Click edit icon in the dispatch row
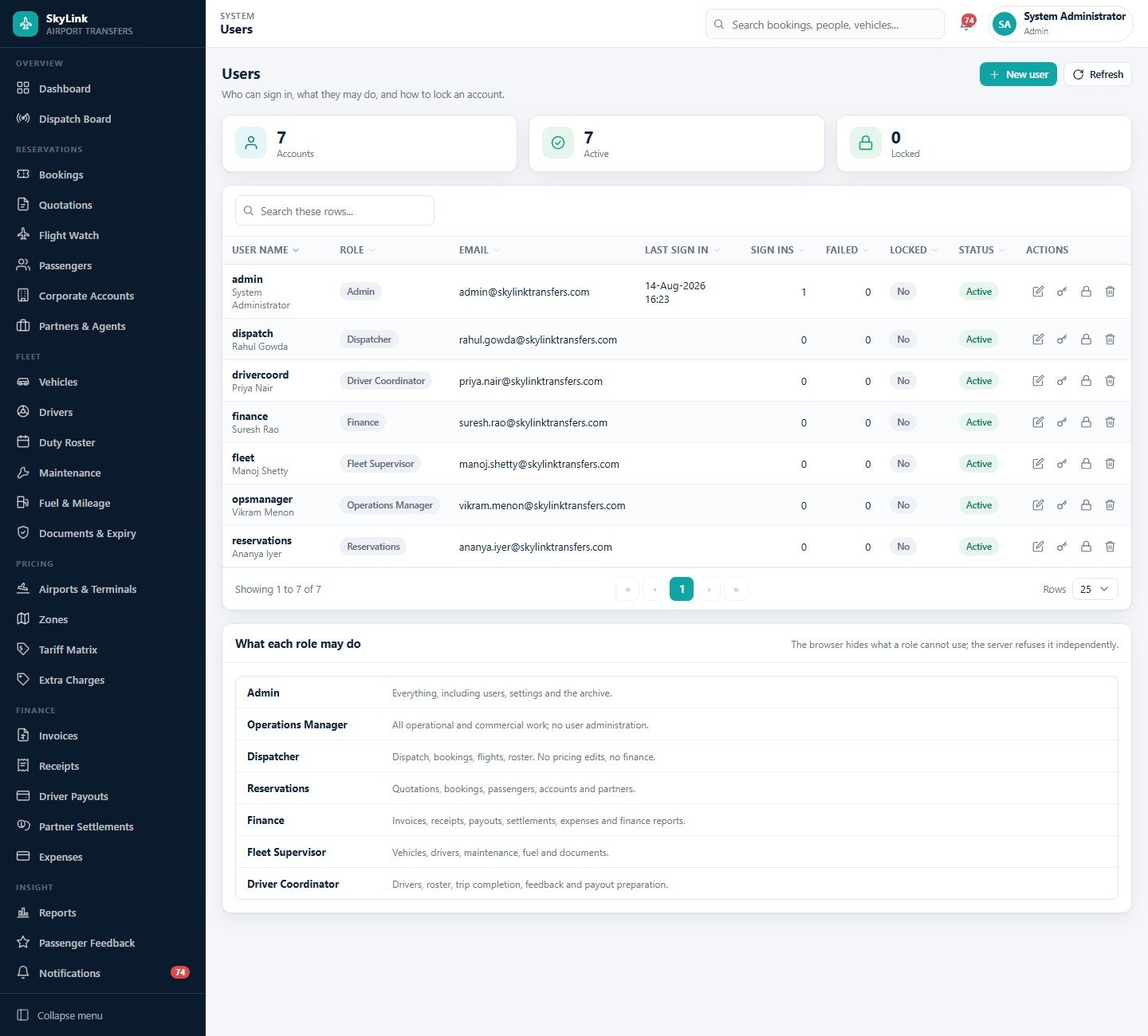Image resolution: width=1148 pixels, height=1036 pixels. 1038,339
